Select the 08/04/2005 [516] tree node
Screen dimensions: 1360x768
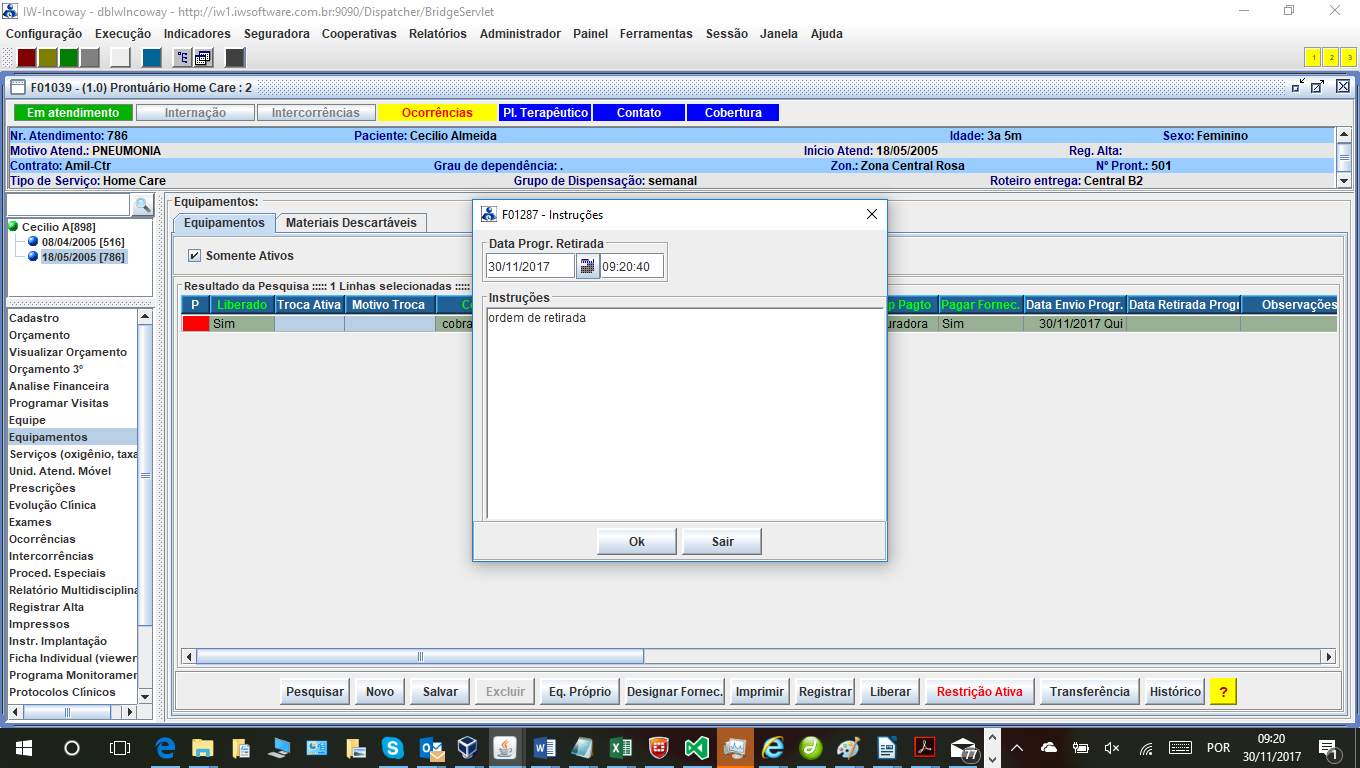pos(82,242)
